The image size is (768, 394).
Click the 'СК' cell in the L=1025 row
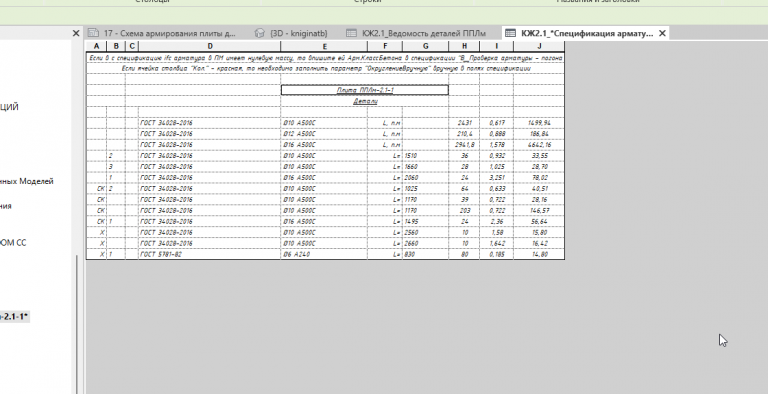[96, 189]
